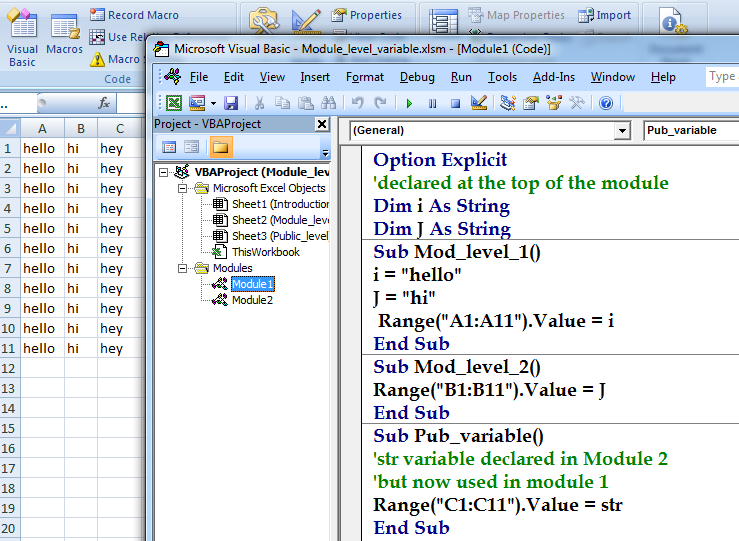The width and height of the screenshot is (739, 541).
Task: Click the Undo arrow icon
Action: click(x=357, y=103)
